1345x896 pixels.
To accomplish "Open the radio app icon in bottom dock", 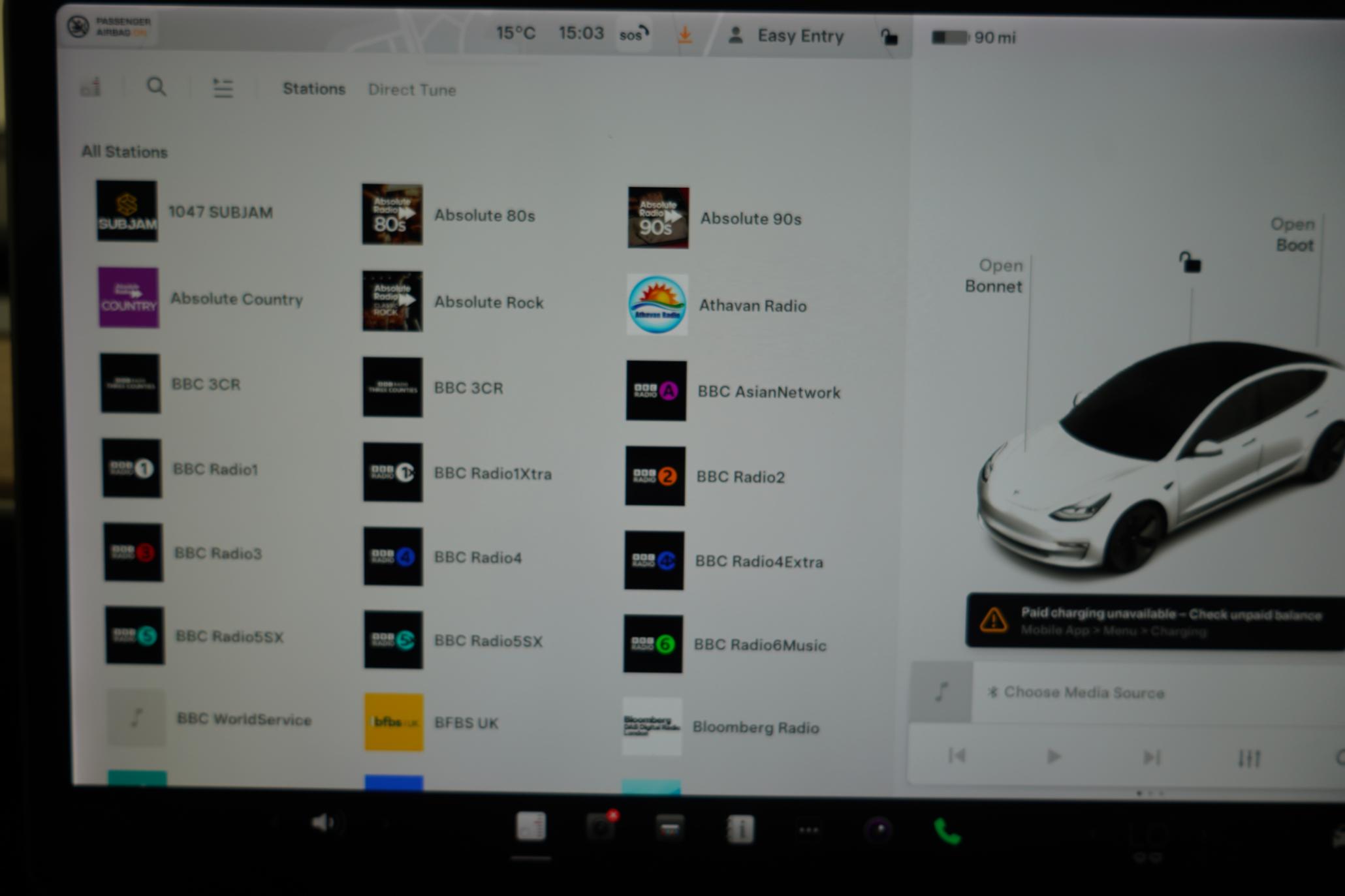I will coord(531,827).
